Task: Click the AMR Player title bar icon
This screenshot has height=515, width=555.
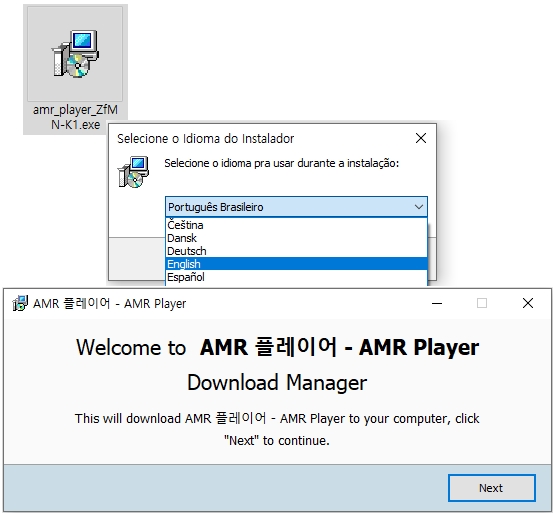Action: 20,303
